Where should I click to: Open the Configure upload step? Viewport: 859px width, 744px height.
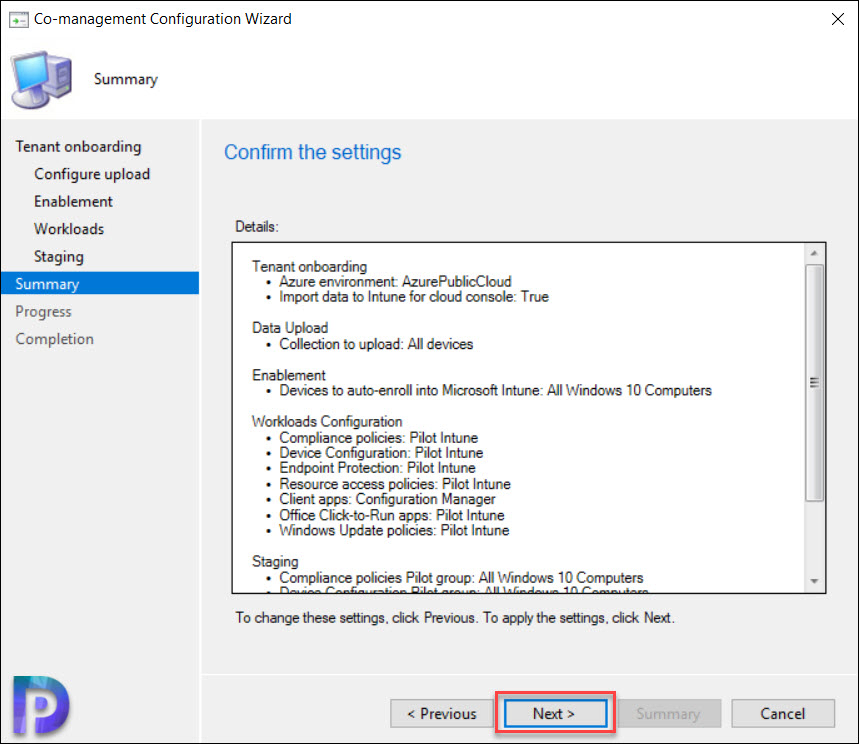(x=92, y=174)
